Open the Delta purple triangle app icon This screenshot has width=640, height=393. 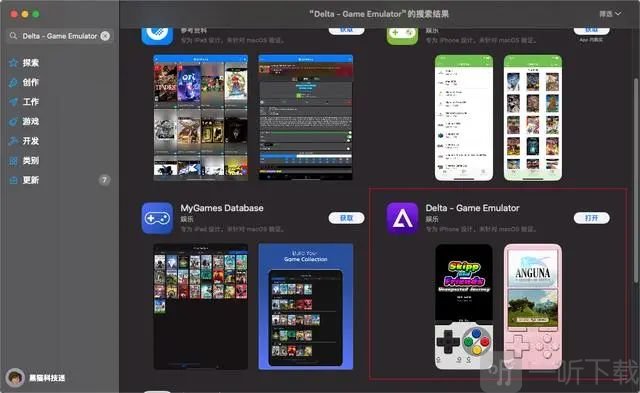click(402, 218)
